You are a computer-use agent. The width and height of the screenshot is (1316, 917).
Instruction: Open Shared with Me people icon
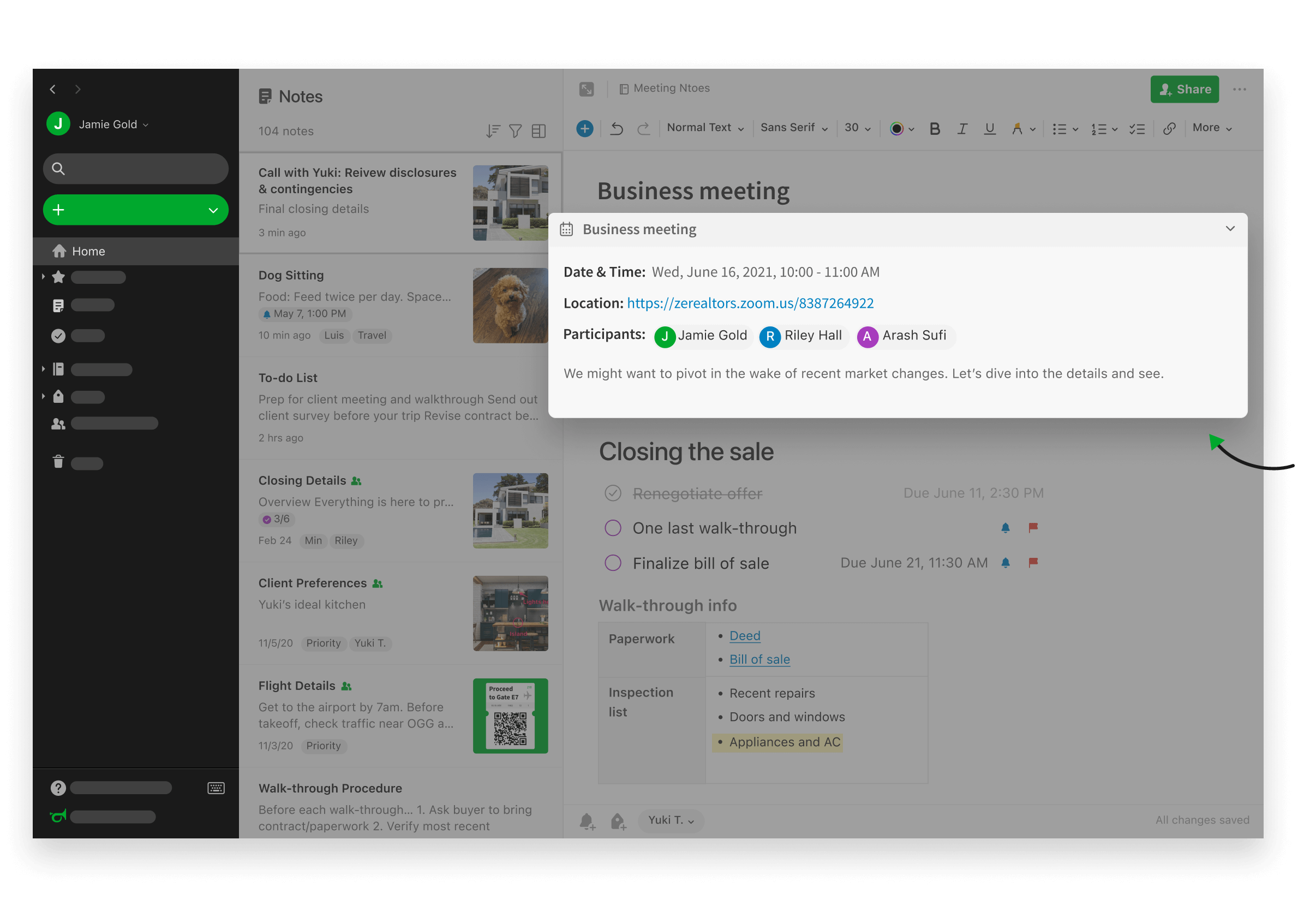(x=58, y=424)
